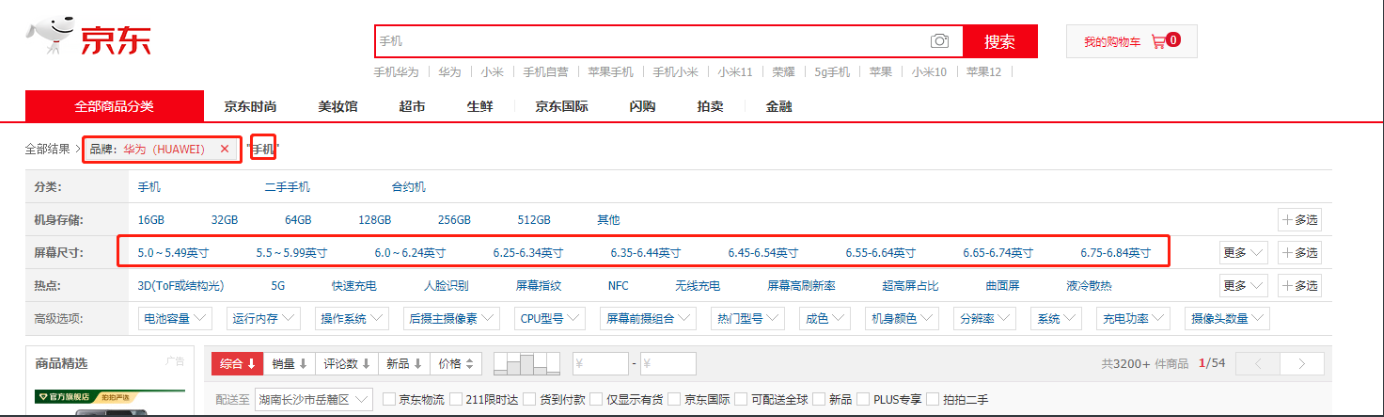This screenshot has width=1384, height=417.
Task: Click the shopping cart icon
Action: coord(1158,41)
